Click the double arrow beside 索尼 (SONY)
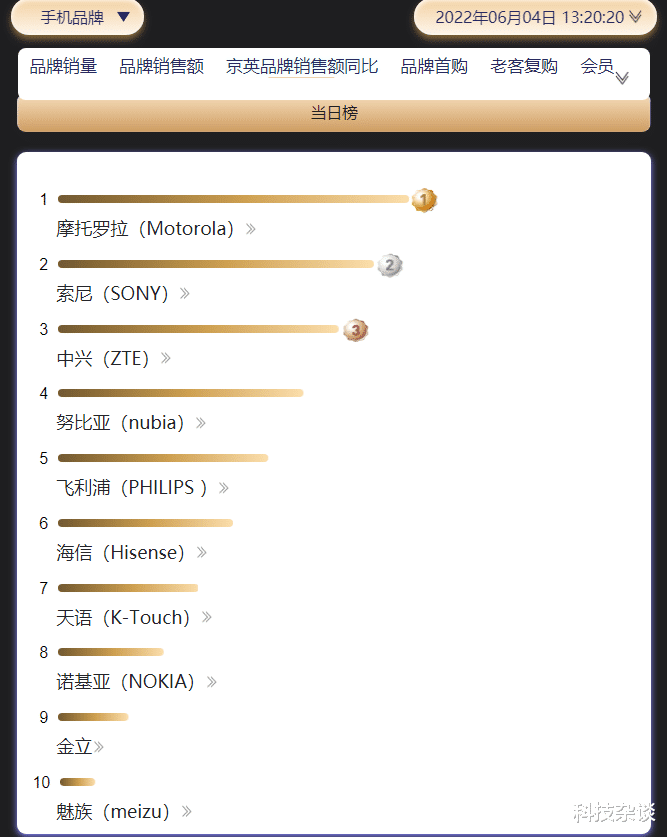Image resolution: width=667 pixels, height=837 pixels. 185,294
